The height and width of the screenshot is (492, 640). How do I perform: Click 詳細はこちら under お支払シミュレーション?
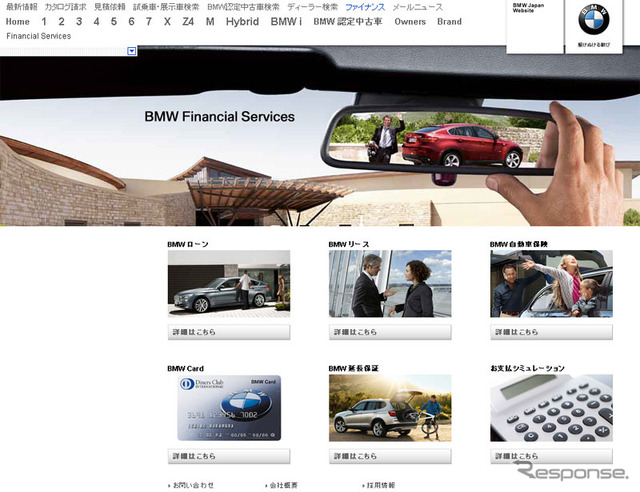(551, 456)
